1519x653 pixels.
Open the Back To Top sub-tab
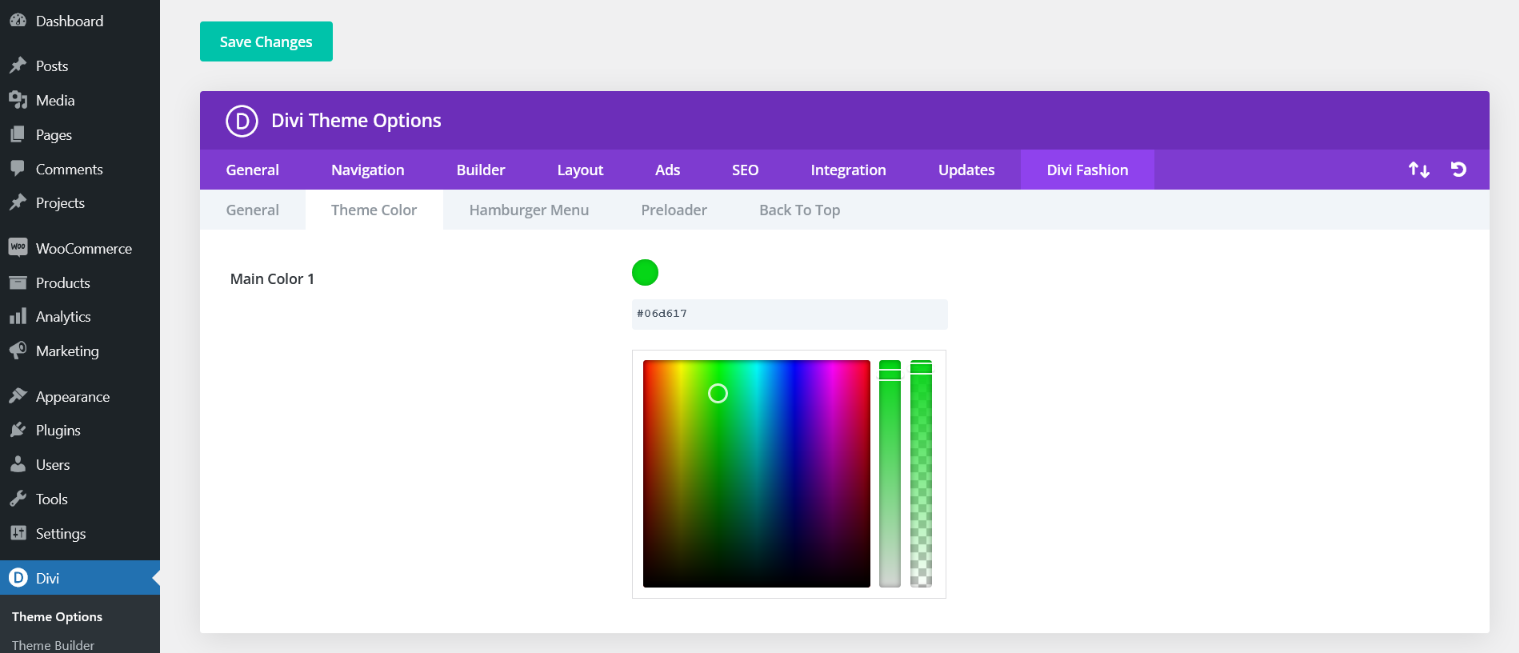pos(799,210)
